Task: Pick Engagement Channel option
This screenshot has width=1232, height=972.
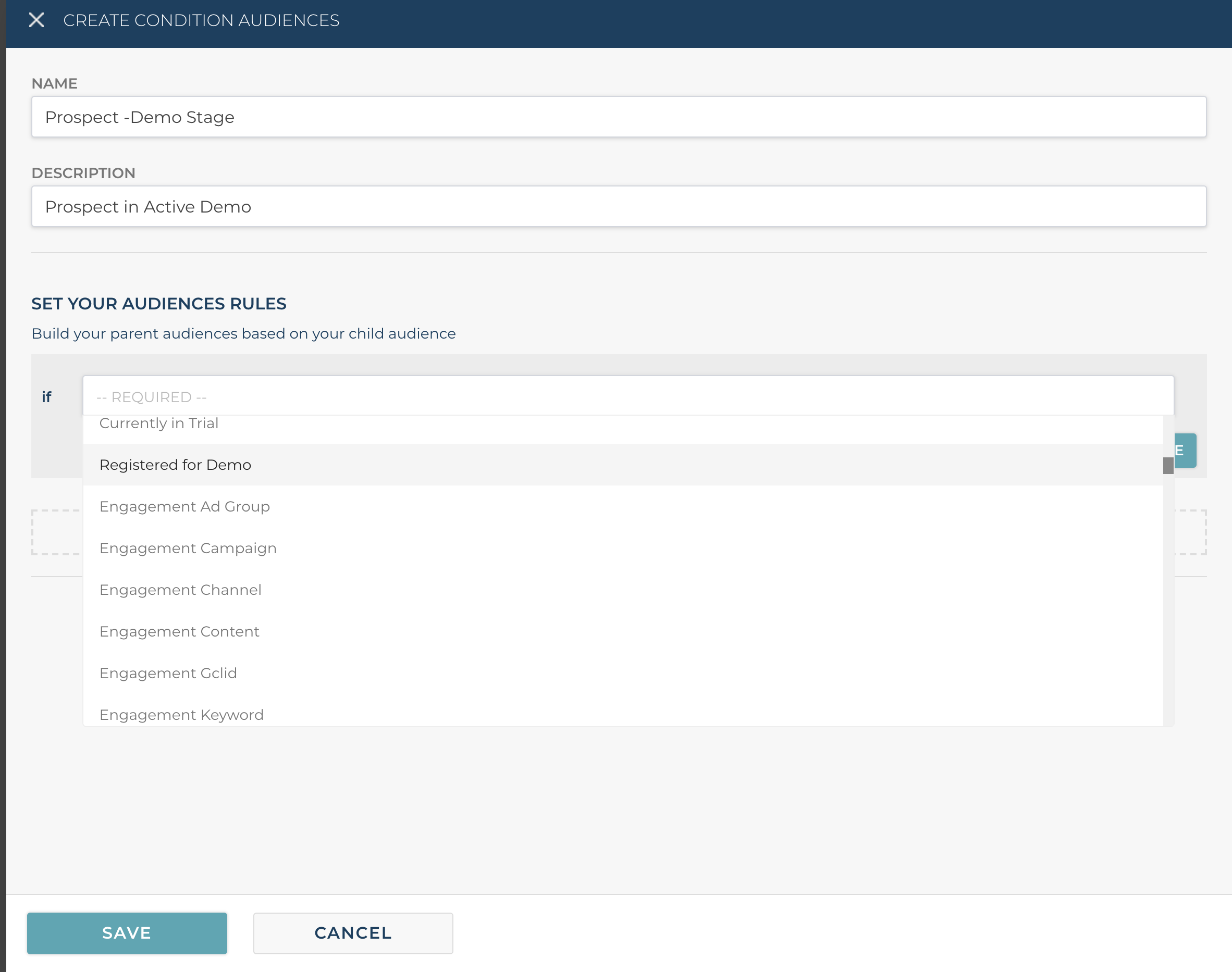Action: tap(180, 590)
